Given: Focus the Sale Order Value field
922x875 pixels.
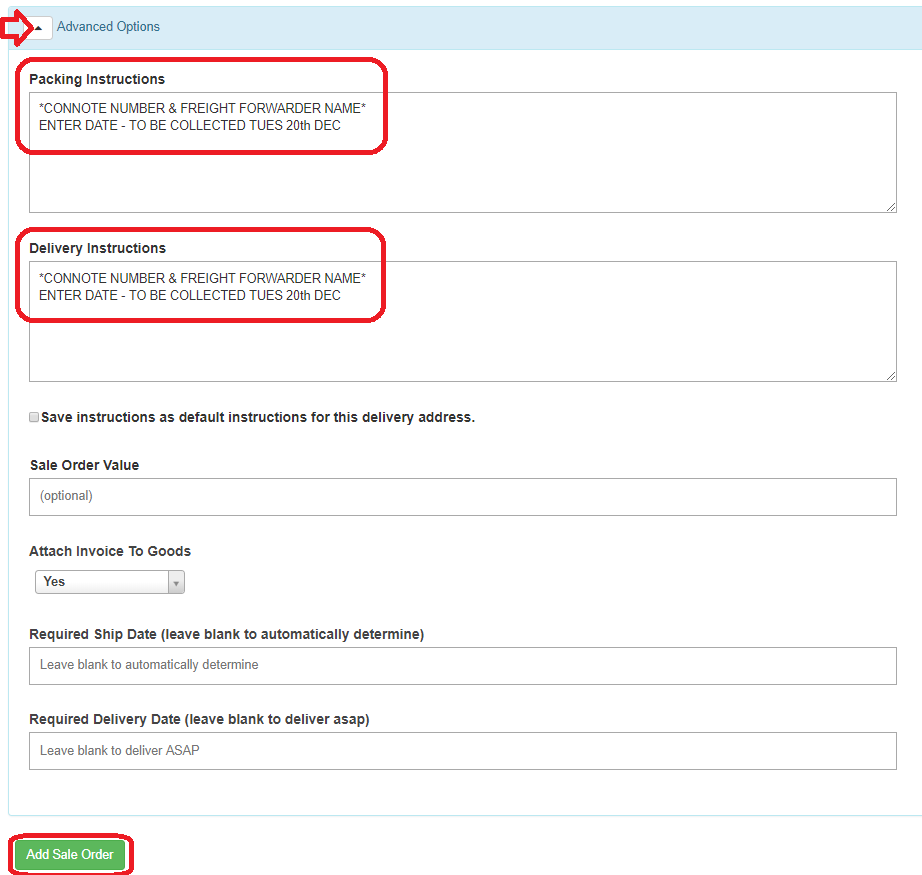Looking at the screenshot, I should pos(463,497).
